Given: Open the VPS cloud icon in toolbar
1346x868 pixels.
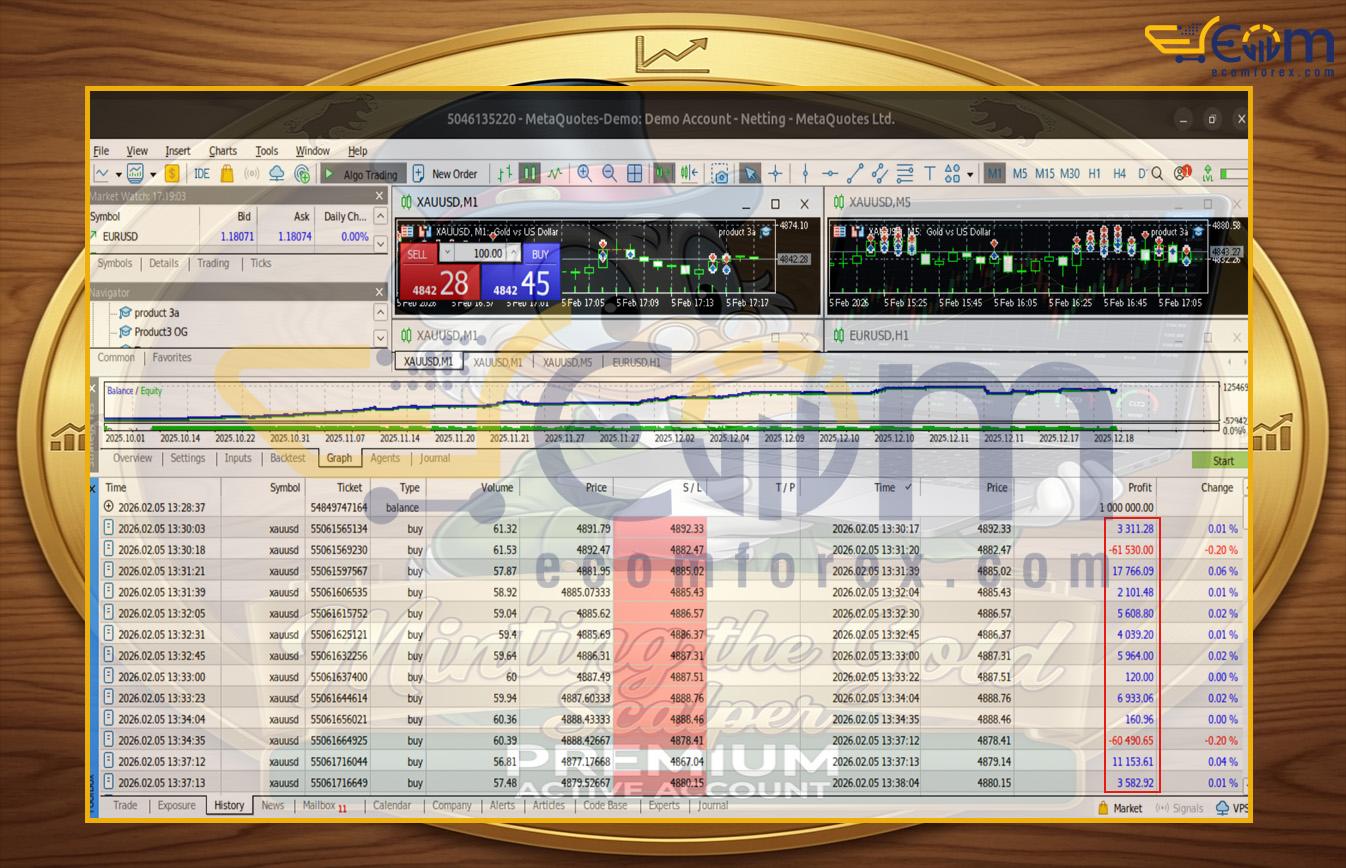Looking at the screenshot, I should pyautogui.click(x=276, y=173).
